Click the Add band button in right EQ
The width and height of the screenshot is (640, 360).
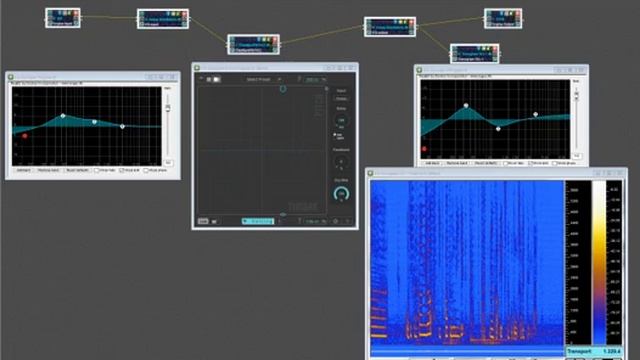432,163
